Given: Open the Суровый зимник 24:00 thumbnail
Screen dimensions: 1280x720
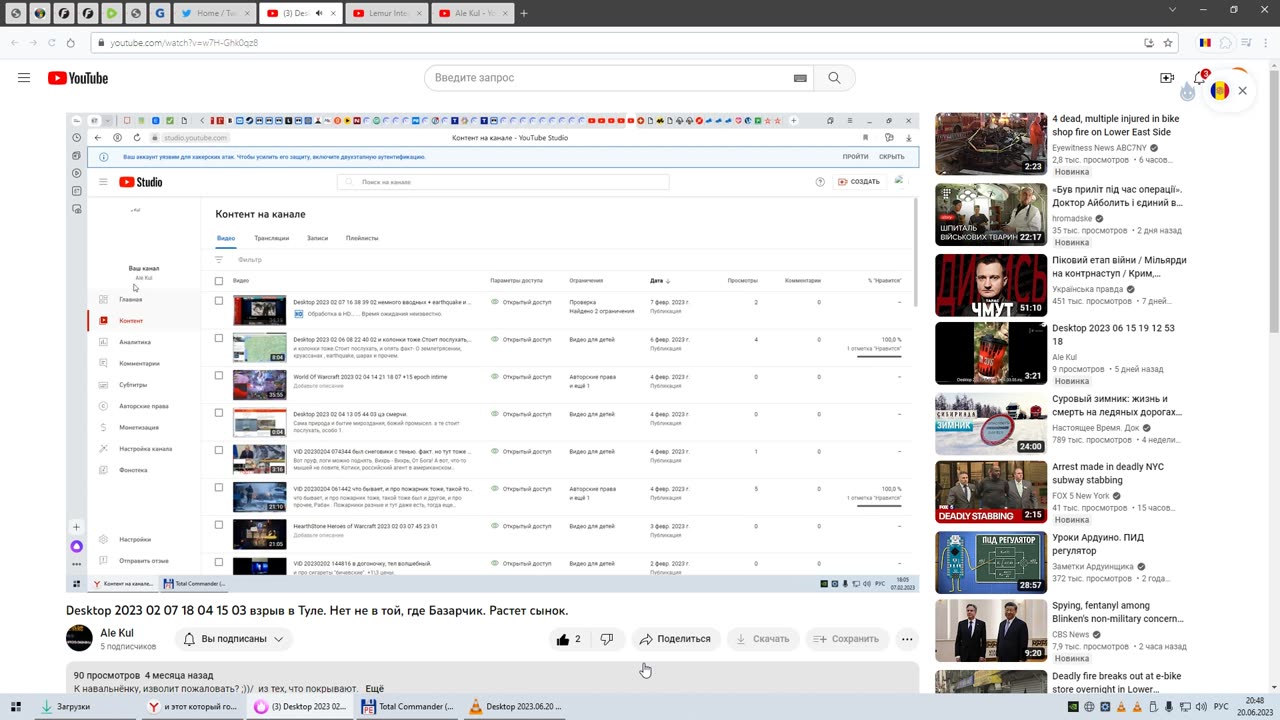Looking at the screenshot, I should [x=991, y=424].
